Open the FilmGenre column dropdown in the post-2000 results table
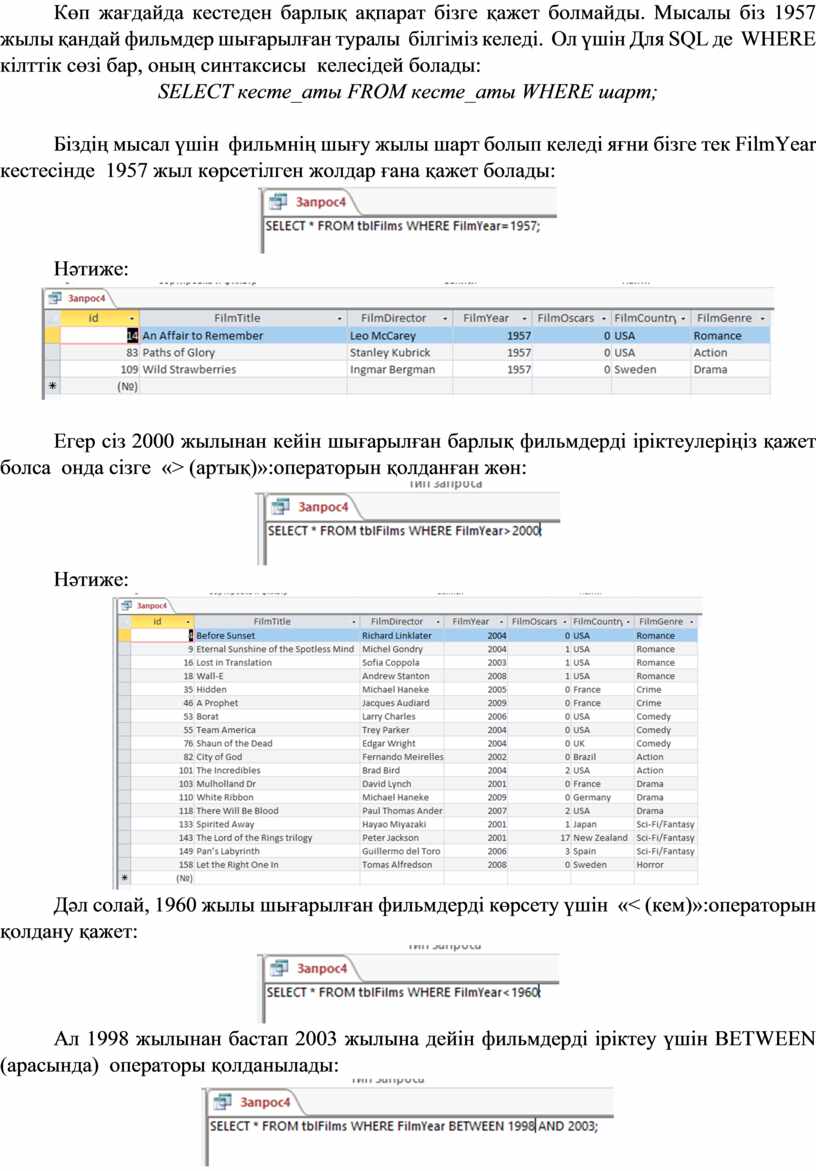The width and height of the screenshot is (816, 1171). [691, 621]
